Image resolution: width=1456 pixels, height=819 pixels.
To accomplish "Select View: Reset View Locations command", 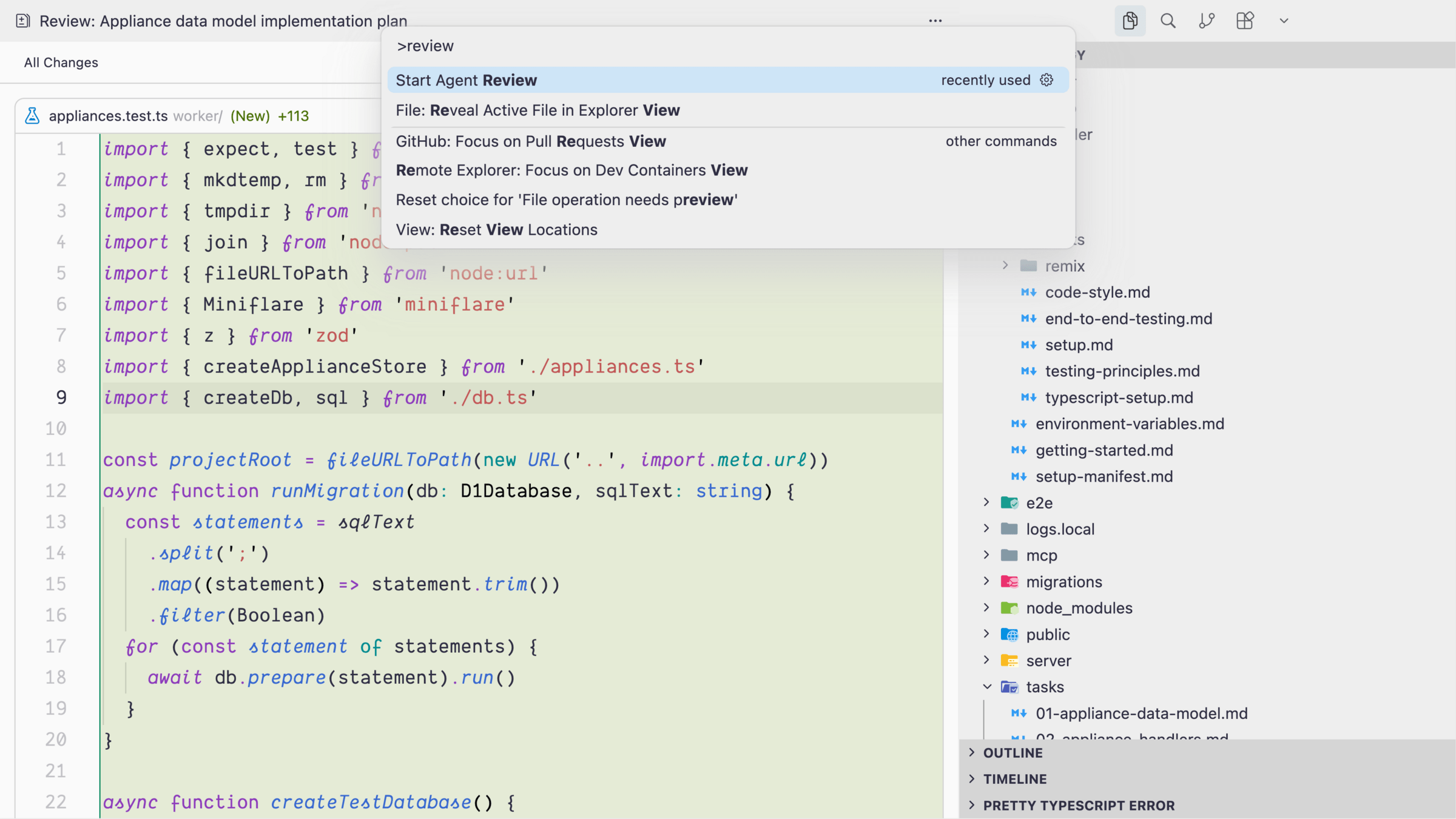I will coord(496,230).
